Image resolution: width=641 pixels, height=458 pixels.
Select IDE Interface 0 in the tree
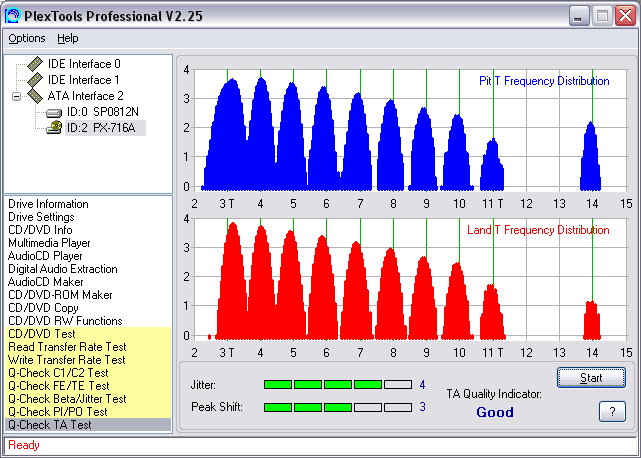pos(84,64)
